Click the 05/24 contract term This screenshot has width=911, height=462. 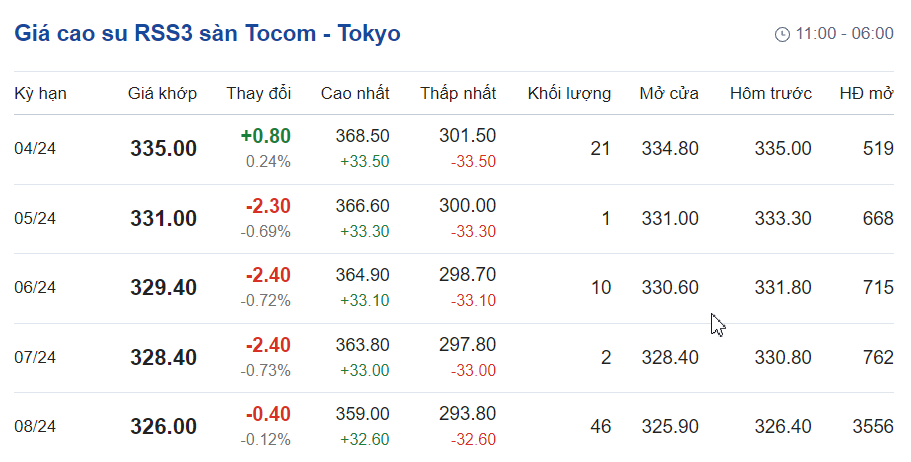click(35, 219)
